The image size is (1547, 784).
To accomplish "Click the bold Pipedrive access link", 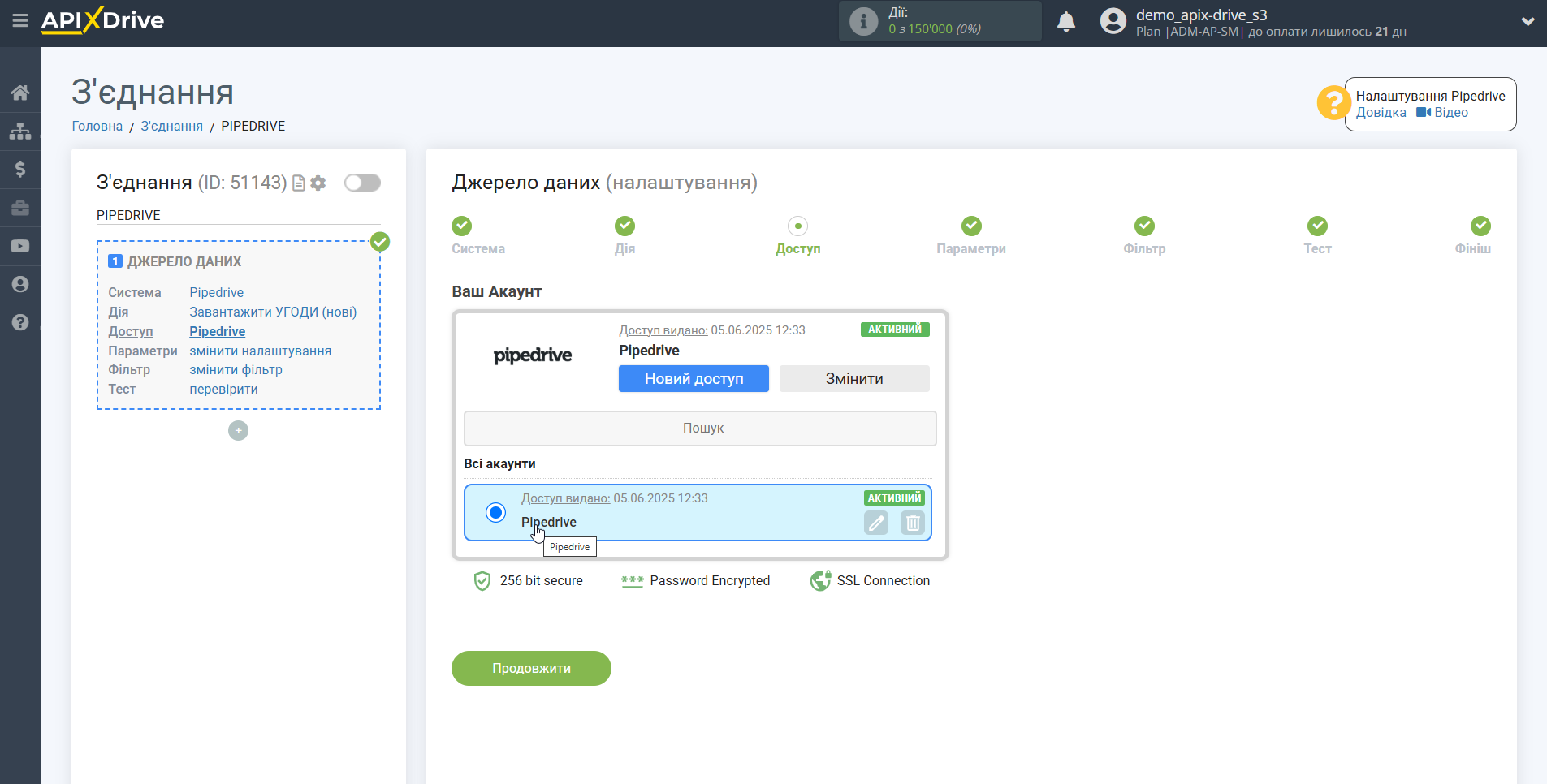I will 217,331.
